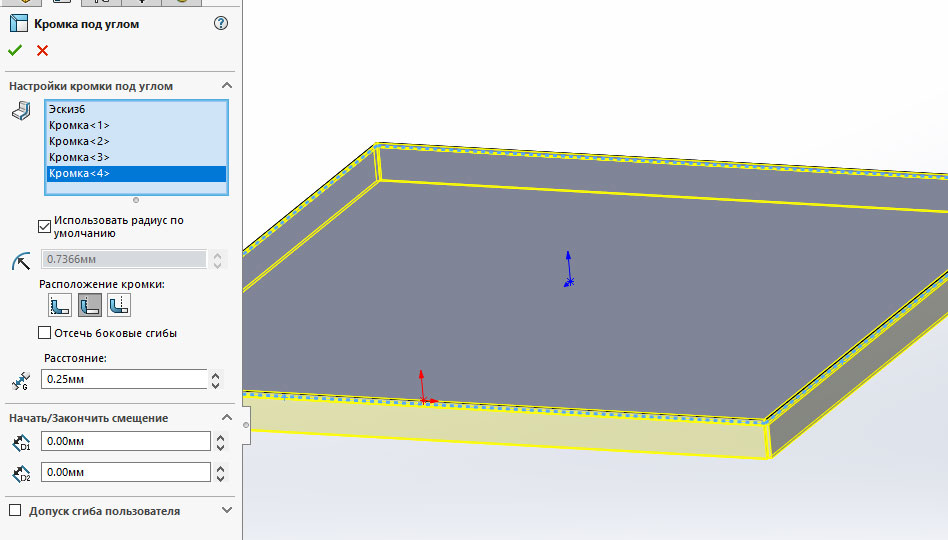Open help for Кромка под углом
948x540 pixels.
pyautogui.click(x=221, y=24)
